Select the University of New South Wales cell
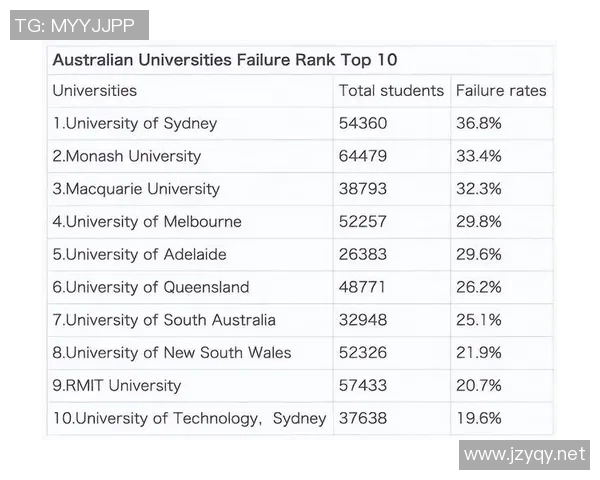This screenshot has height=480, width=600. [172, 352]
